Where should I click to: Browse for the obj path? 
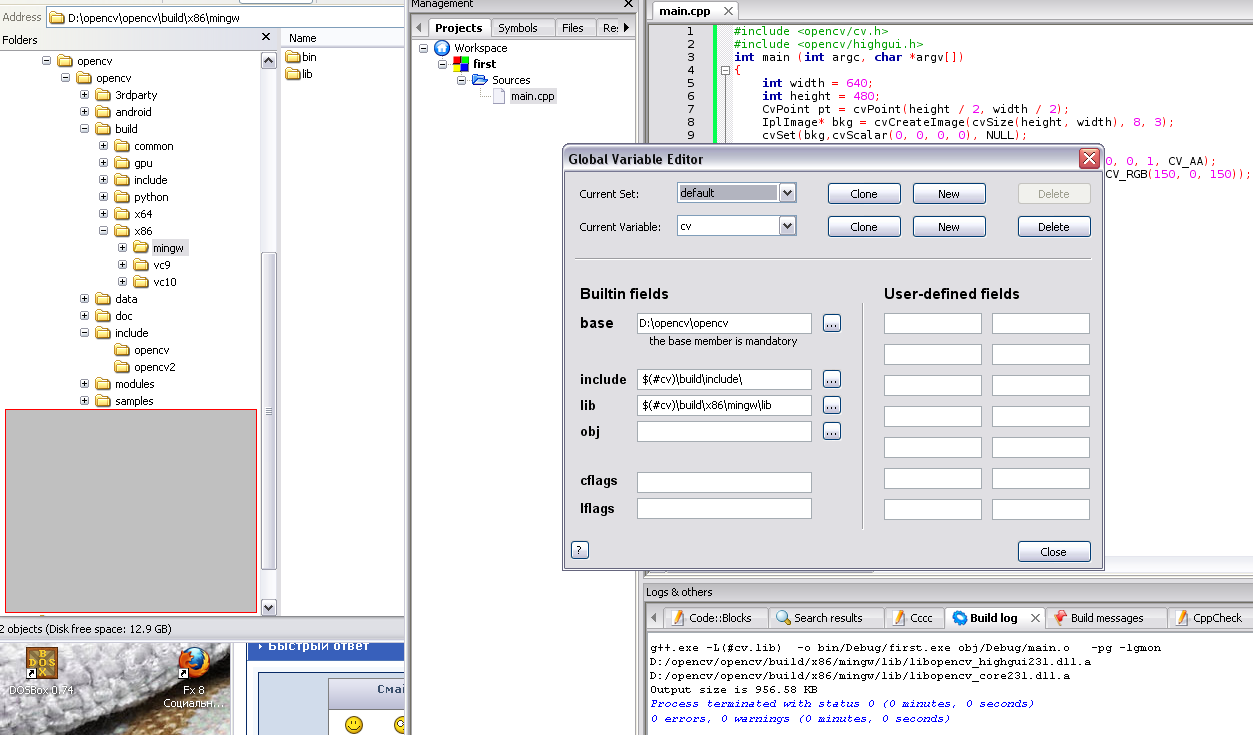pyautogui.click(x=832, y=431)
